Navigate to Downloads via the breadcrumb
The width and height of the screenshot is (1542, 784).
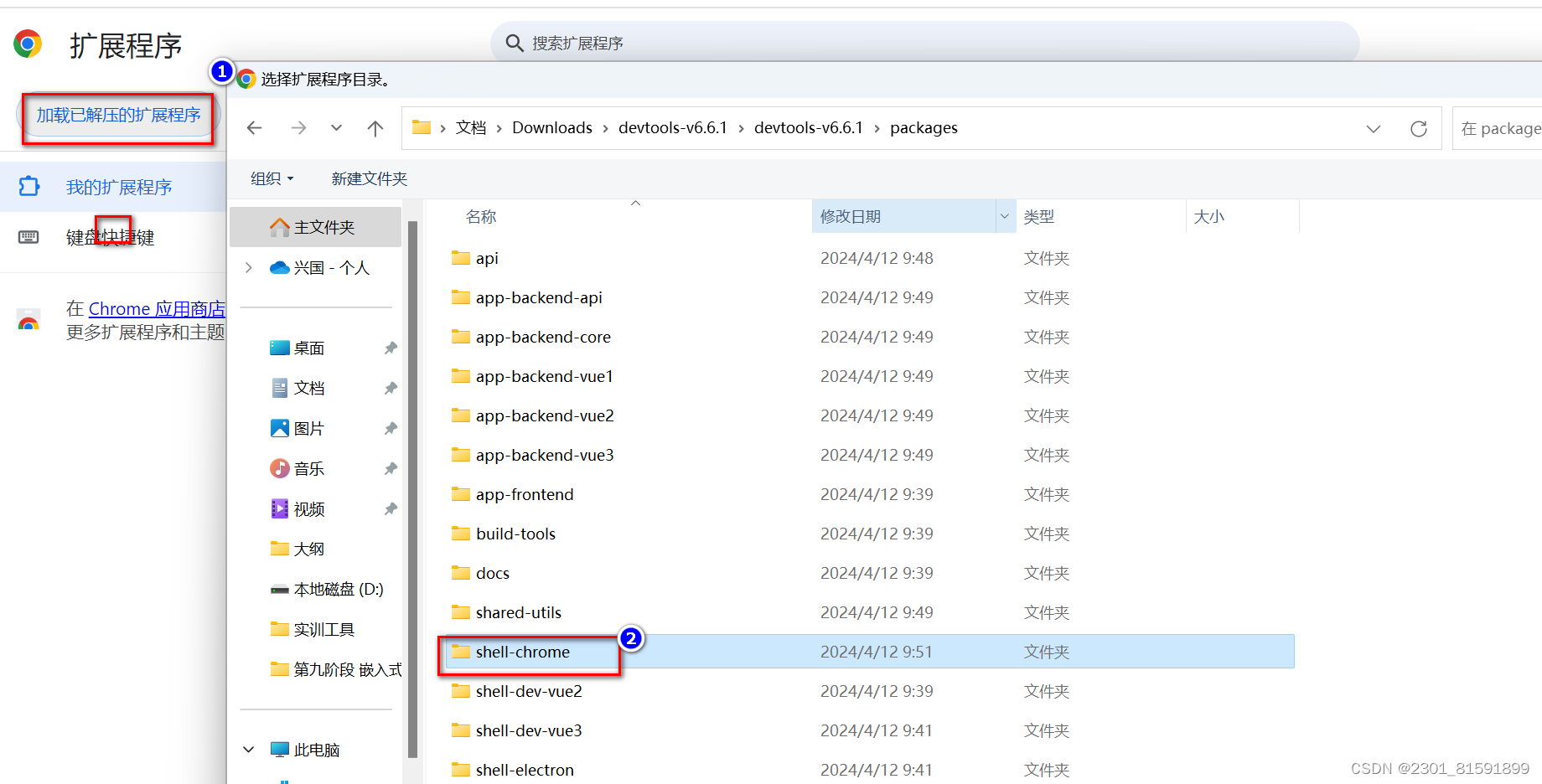(551, 127)
